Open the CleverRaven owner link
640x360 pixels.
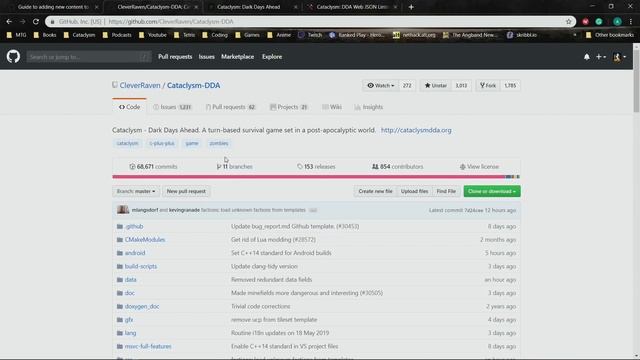pyautogui.click(x=140, y=85)
